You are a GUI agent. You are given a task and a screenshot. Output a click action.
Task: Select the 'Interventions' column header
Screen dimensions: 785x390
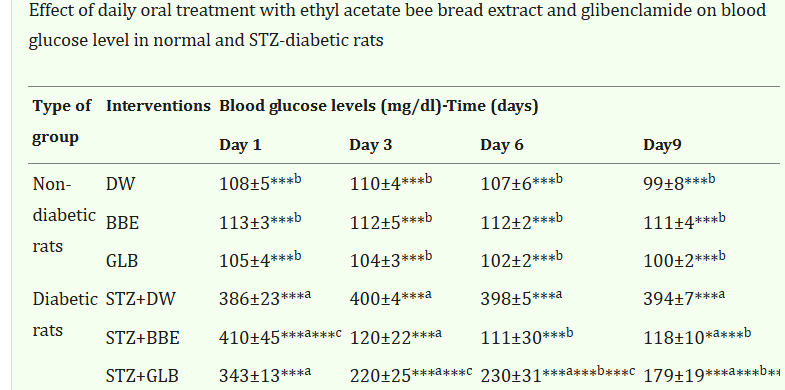pyautogui.click(x=158, y=106)
